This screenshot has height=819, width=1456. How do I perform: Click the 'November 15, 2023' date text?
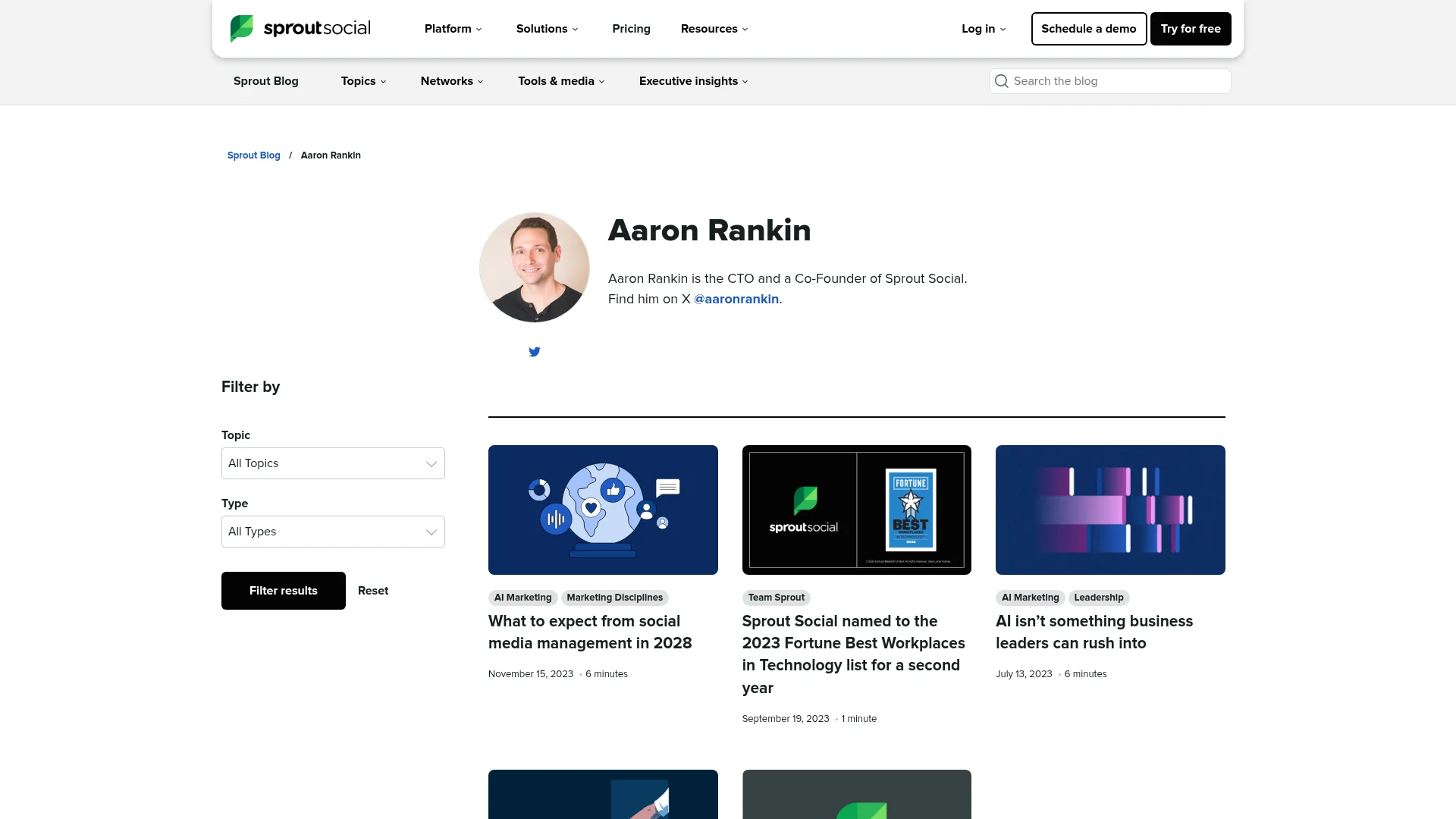point(531,674)
